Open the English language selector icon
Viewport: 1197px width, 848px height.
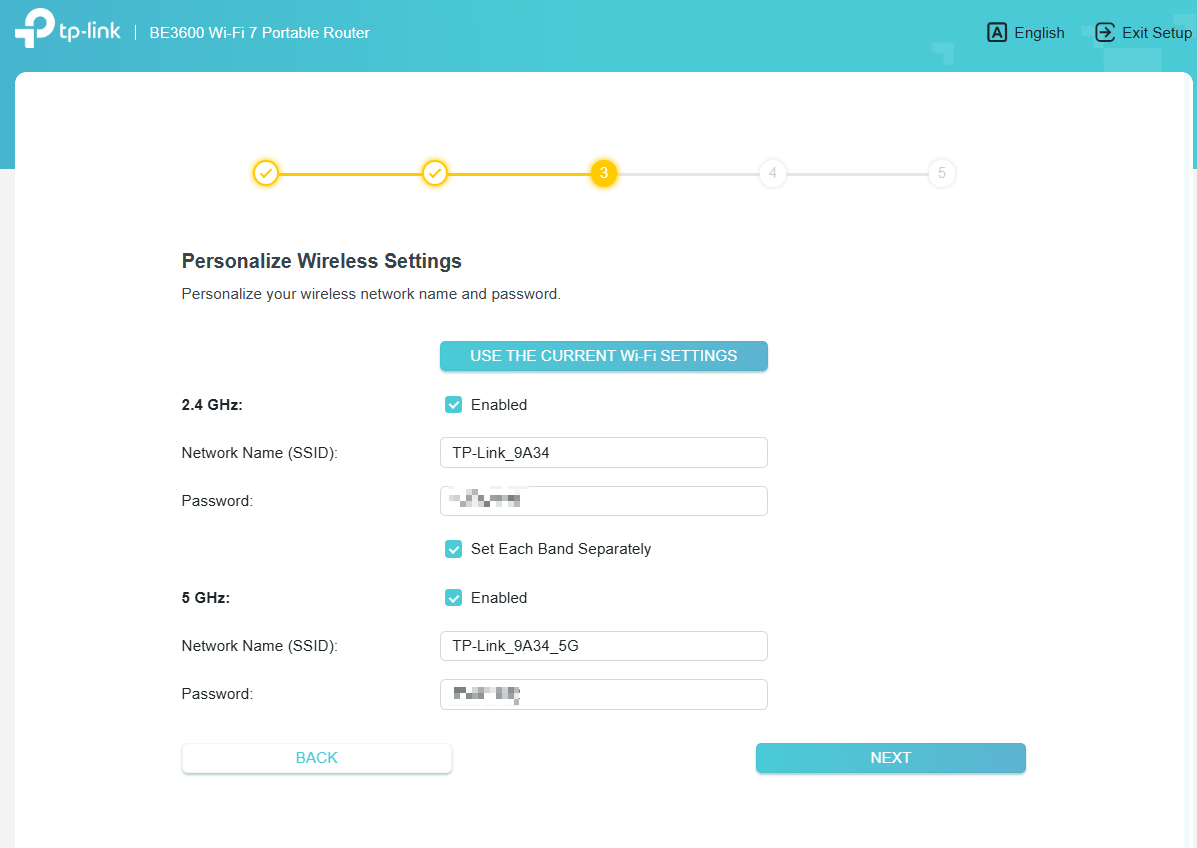tap(997, 32)
